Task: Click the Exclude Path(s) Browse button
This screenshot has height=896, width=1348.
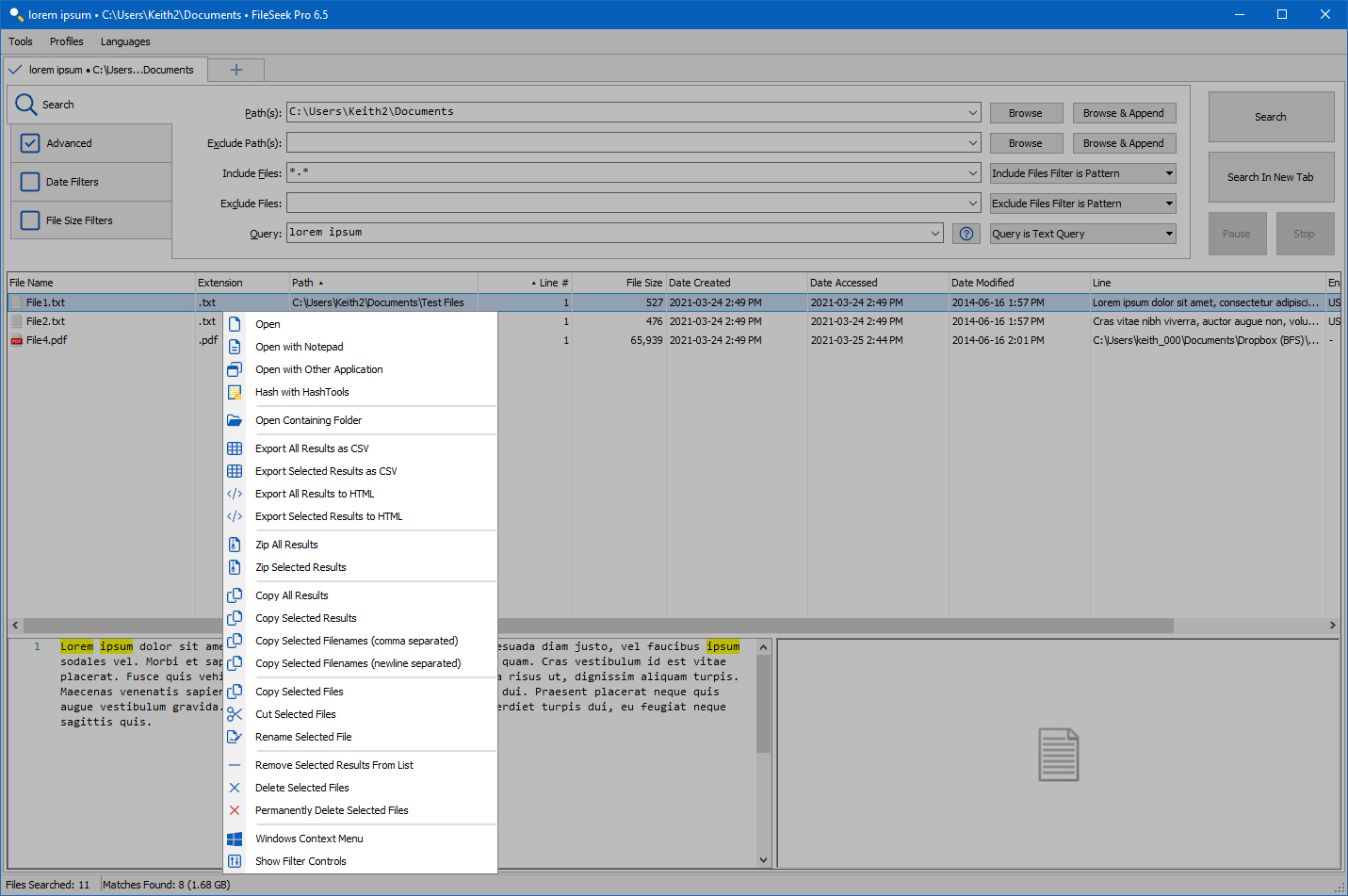Action: pos(1026,143)
